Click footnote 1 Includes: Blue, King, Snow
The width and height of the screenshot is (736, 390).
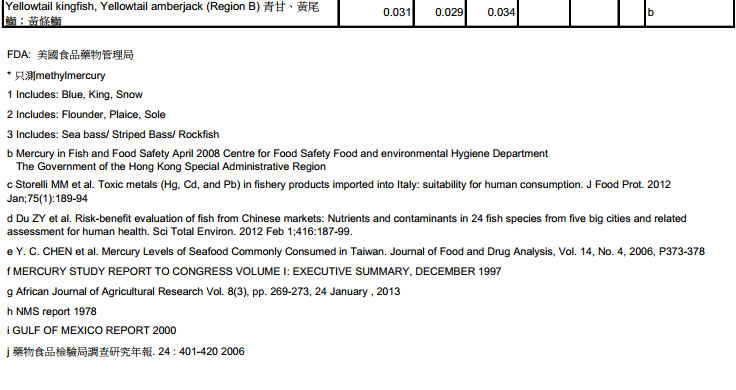[x=75, y=95]
